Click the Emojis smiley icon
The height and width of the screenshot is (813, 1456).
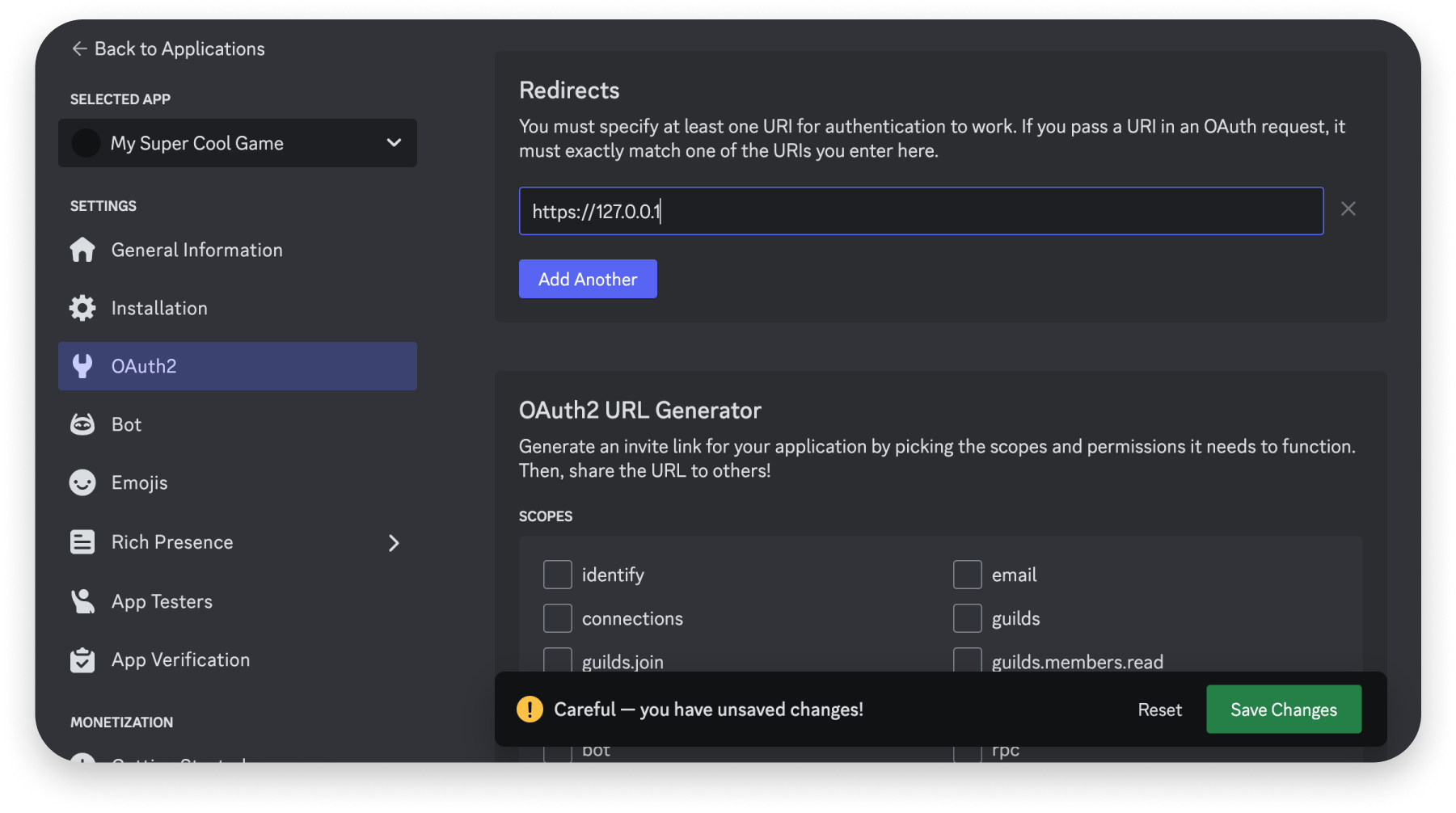click(82, 482)
